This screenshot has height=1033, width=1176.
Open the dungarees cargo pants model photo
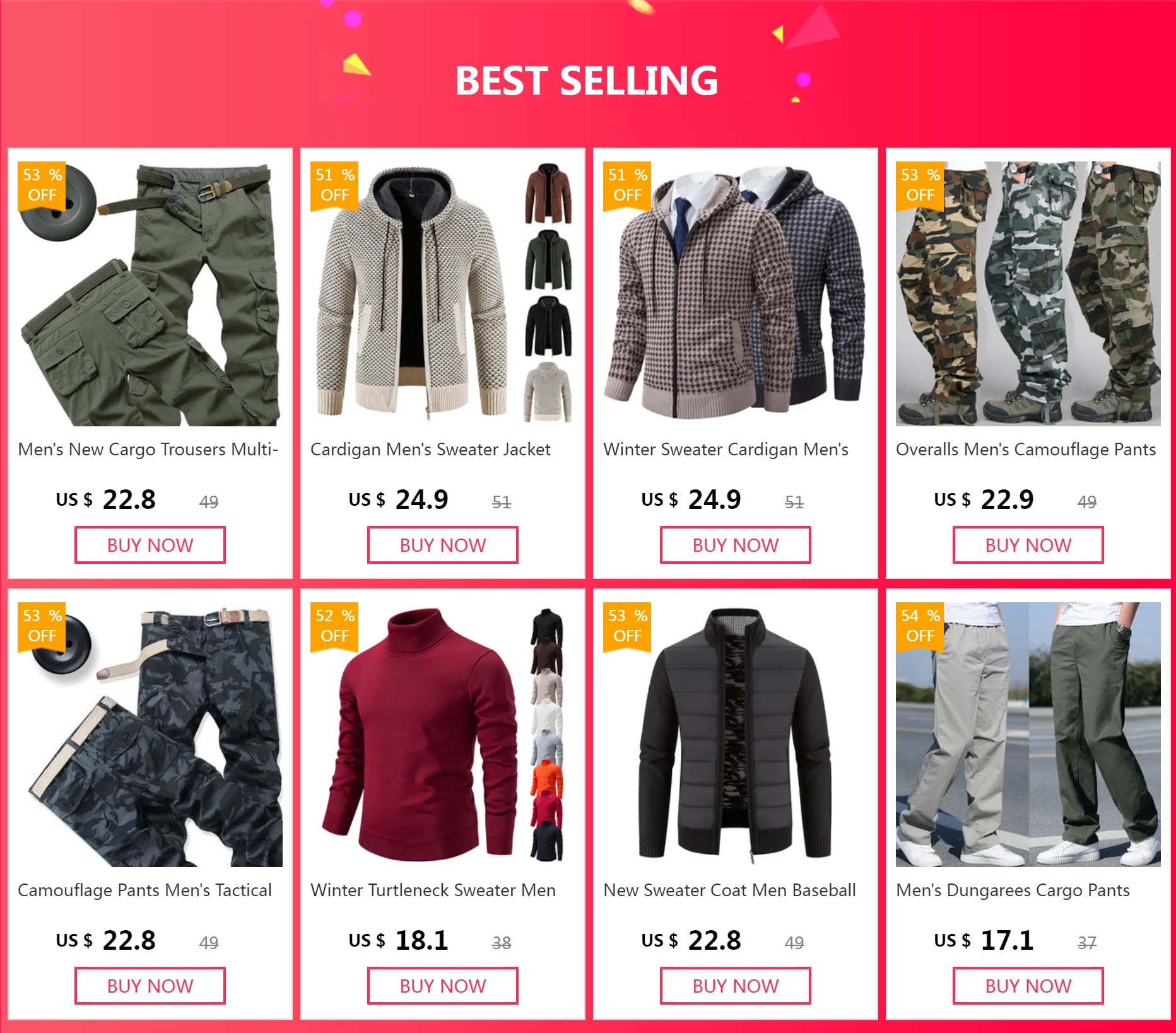click(x=1028, y=735)
